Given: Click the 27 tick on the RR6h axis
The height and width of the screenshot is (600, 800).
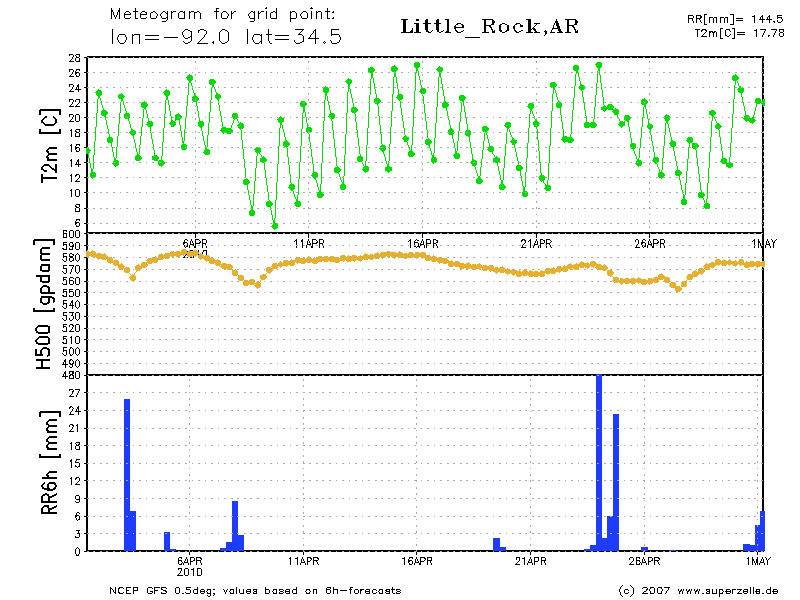Looking at the screenshot, I should pyautogui.click(x=72, y=393).
